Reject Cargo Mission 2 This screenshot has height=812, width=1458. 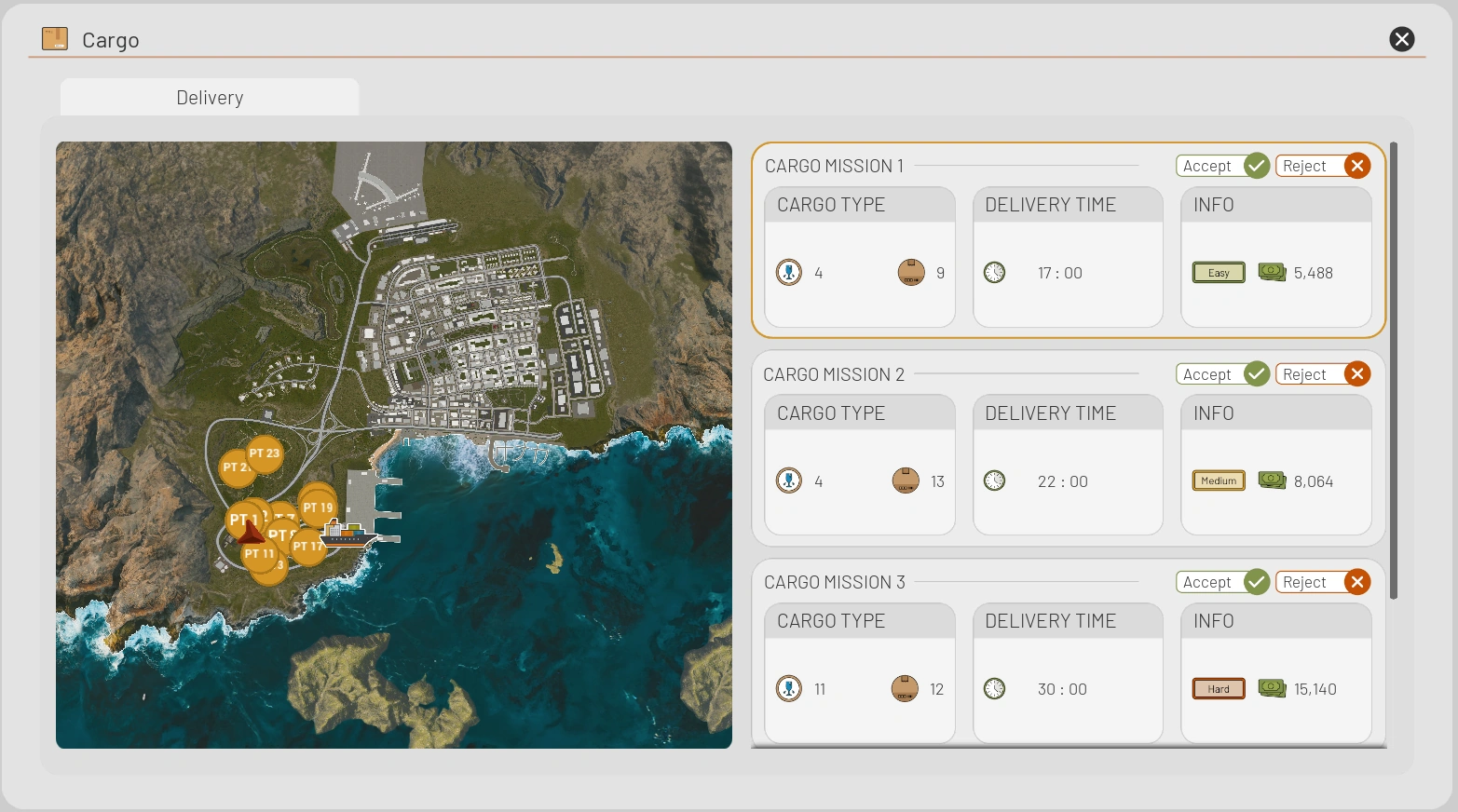[x=1323, y=374]
